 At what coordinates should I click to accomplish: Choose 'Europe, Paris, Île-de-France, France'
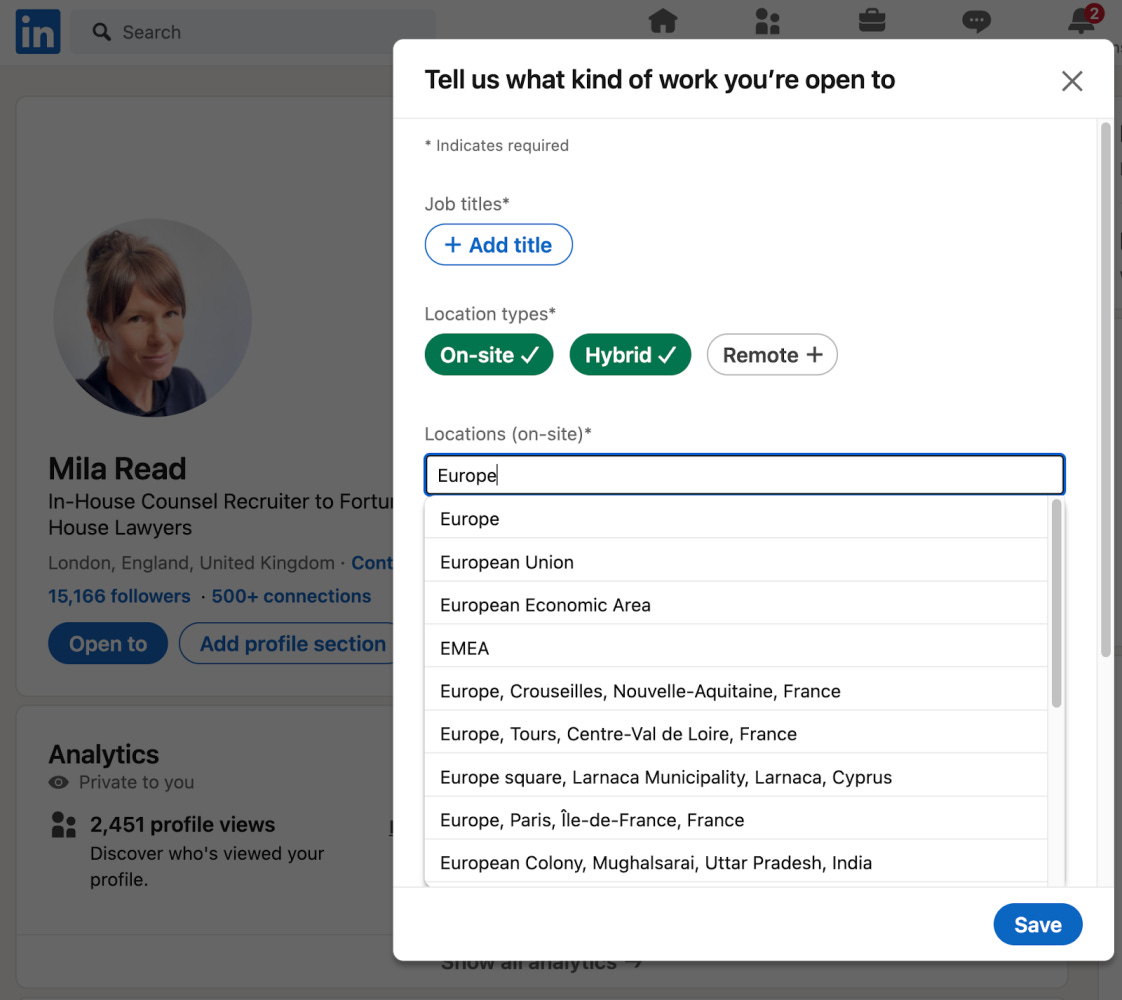(x=736, y=820)
